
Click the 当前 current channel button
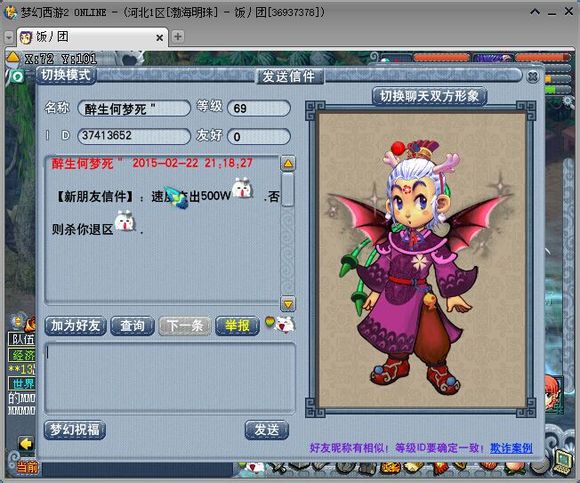[x=27, y=467]
